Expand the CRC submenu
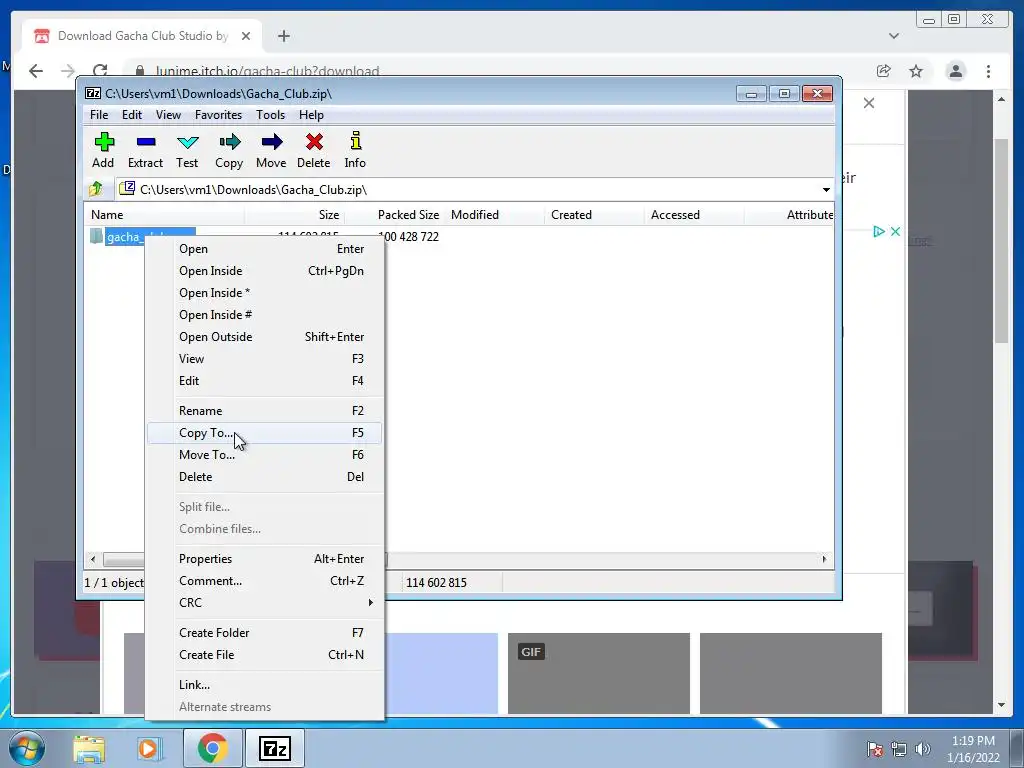This screenshot has height=768, width=1024. [x=265, y=603]
